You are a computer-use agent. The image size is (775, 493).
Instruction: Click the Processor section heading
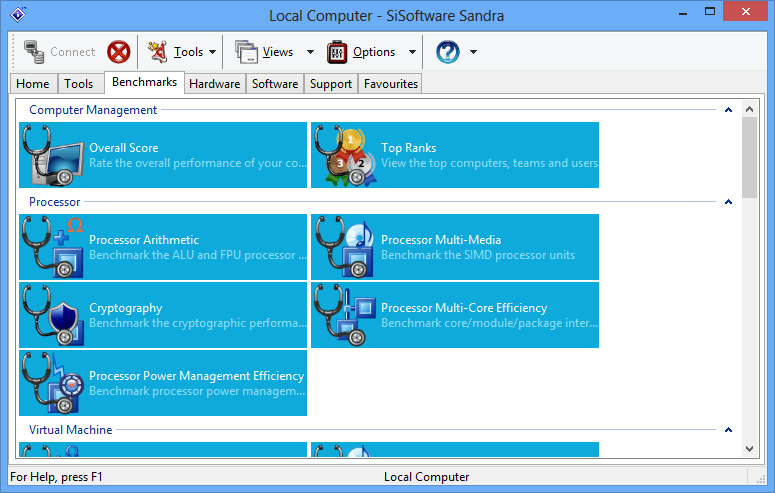click(54, 202)
